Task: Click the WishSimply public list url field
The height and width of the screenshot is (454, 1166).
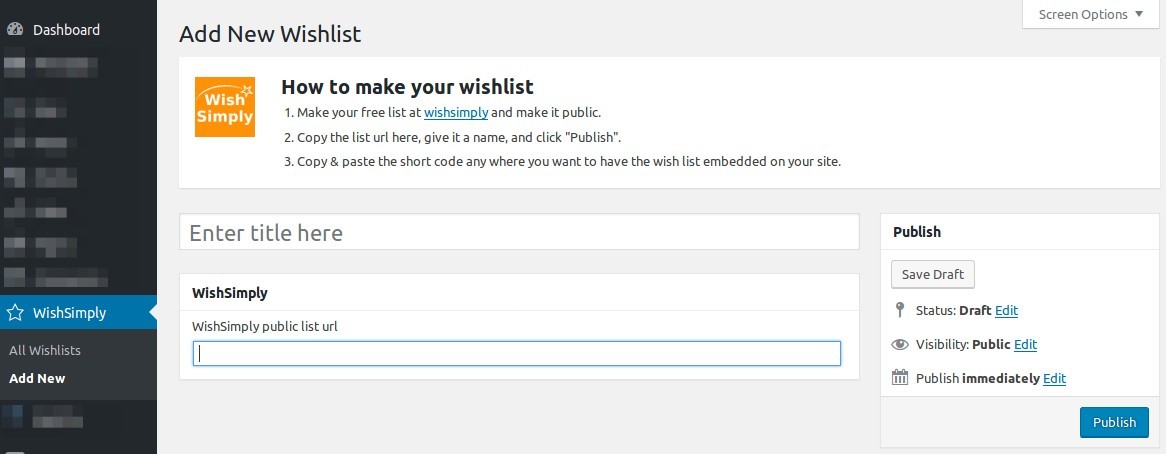Action: (516, 353)
